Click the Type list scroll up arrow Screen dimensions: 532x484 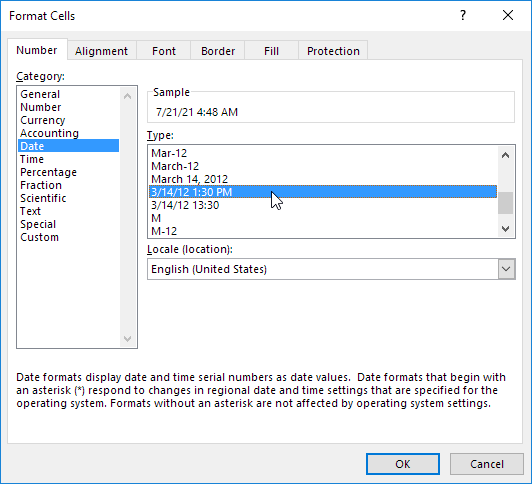pos(505,155)
